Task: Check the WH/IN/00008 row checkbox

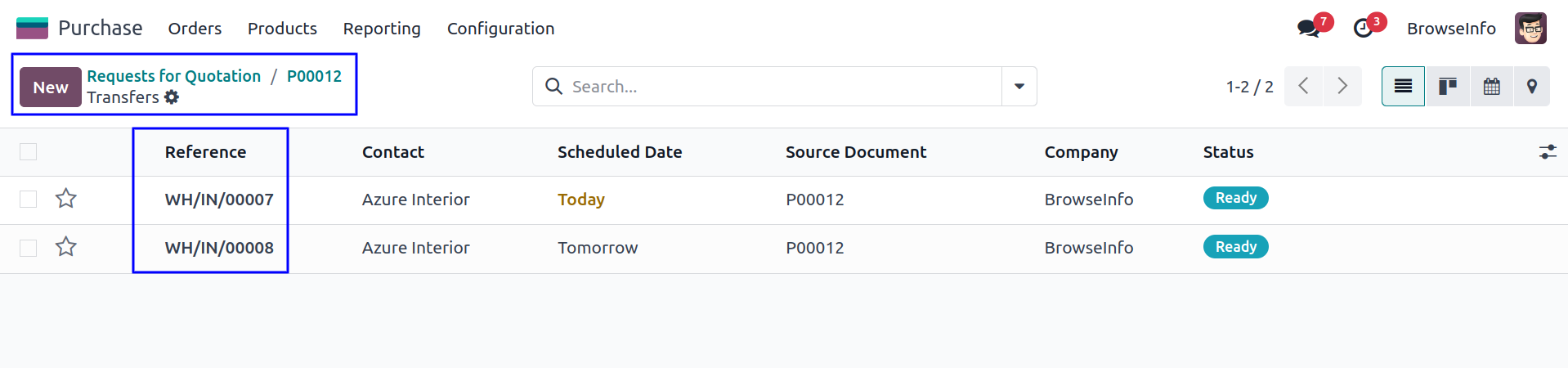Action: (29, 248)
